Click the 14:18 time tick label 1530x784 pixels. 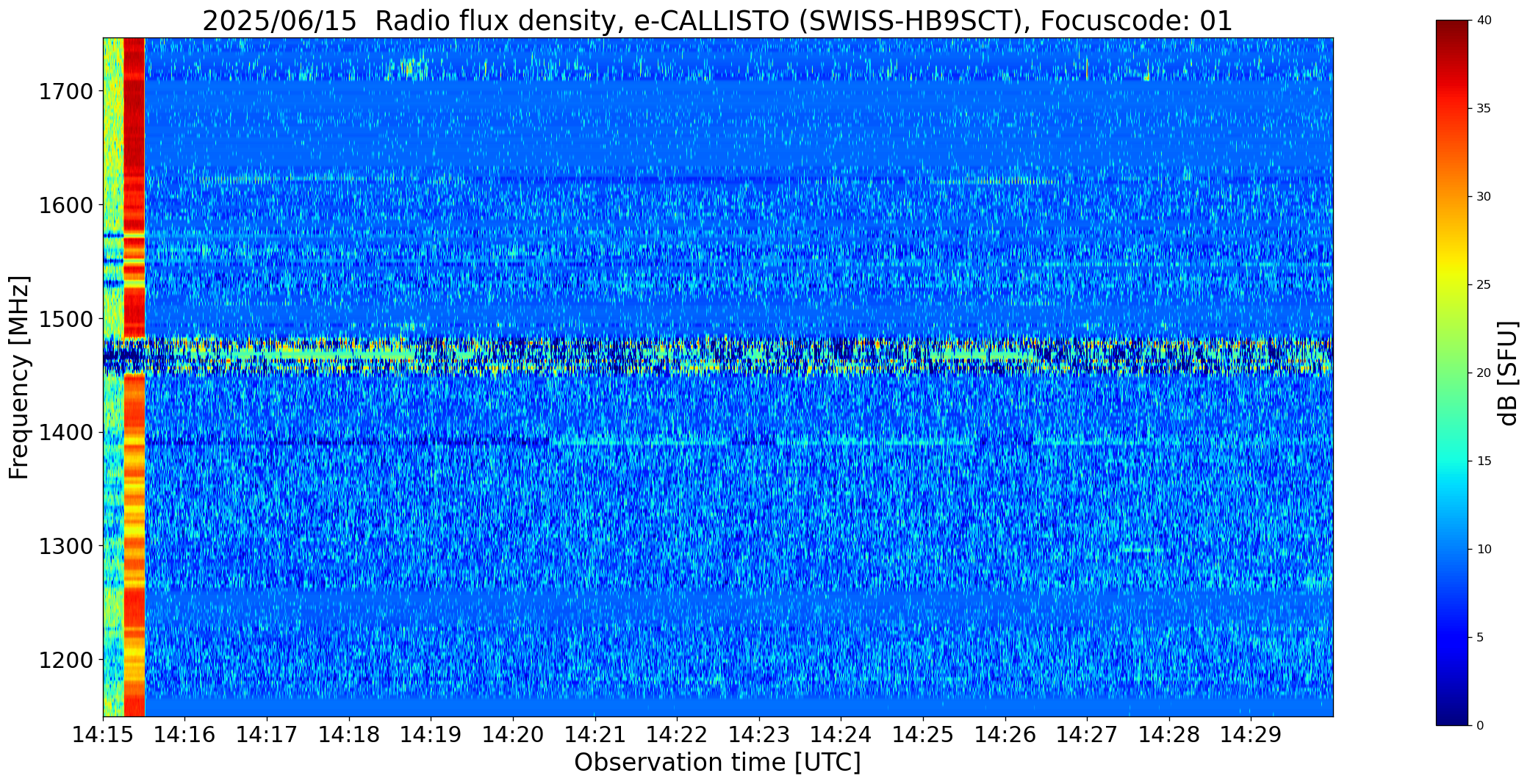pyautogui.click(x=349, y=734)
